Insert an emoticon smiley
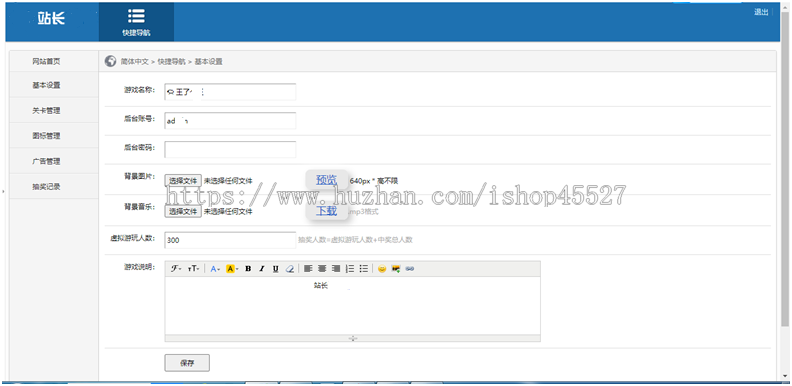792x386 pixels. pyautogui.click(x=382, y=269)
